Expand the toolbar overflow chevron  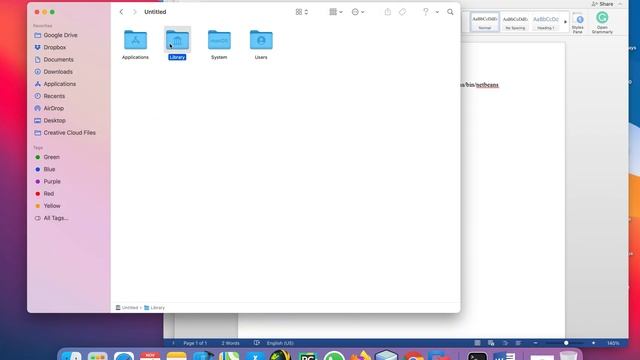(437, 12)
